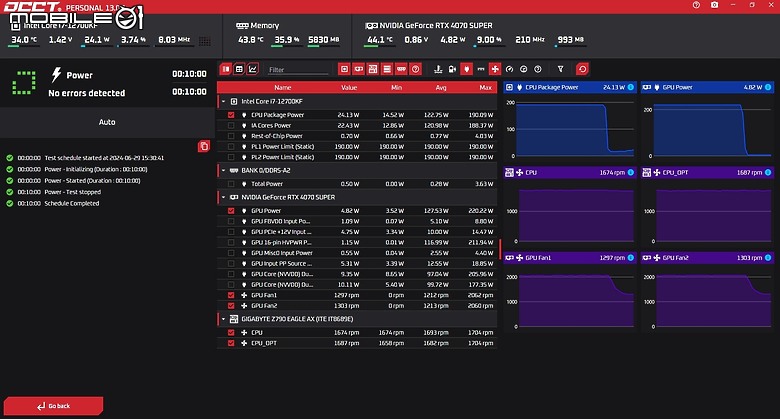Reset the monitoring min/max values

(x=583, y=69)
